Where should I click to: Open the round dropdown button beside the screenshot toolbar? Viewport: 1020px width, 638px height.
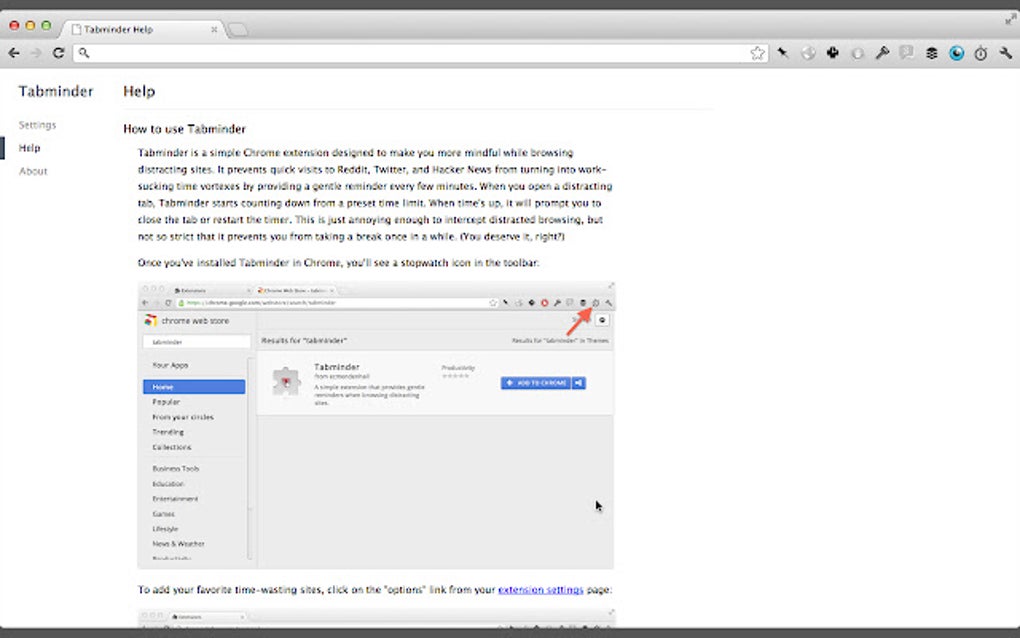tap(602, 319)
